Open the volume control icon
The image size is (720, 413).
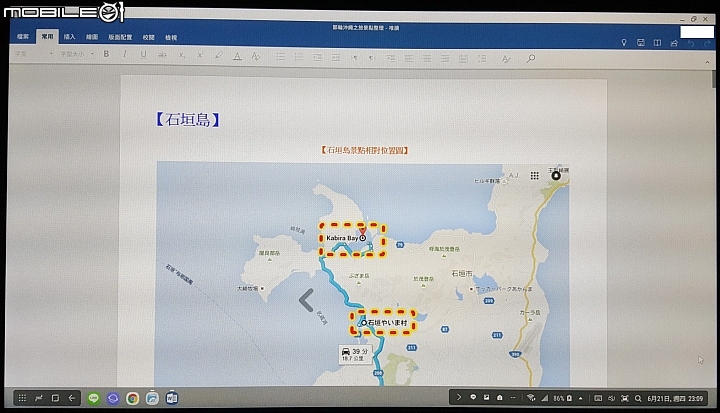[611, 398]
